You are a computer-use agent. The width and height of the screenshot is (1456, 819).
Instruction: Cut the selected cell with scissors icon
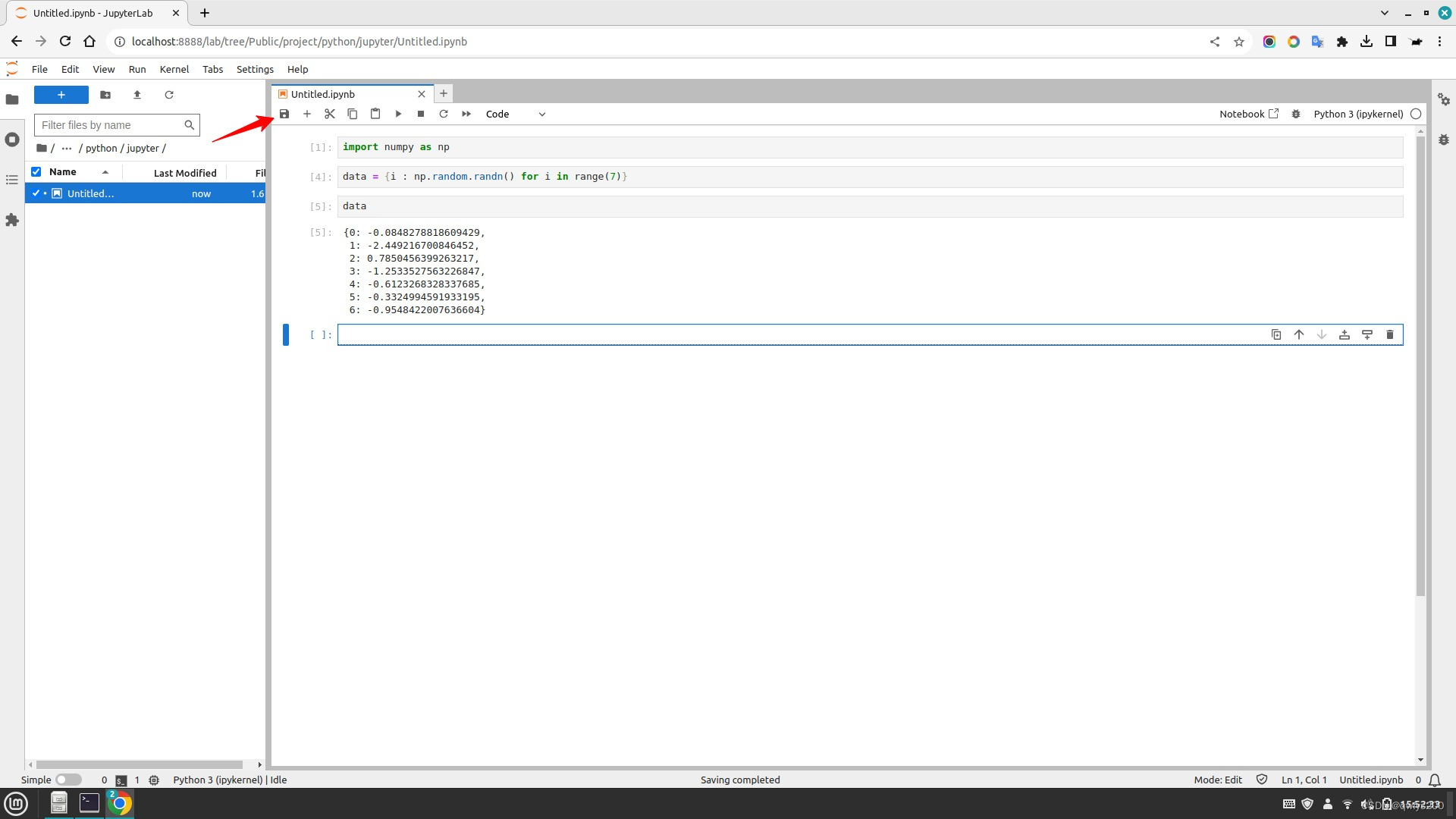tap(330, 114)
